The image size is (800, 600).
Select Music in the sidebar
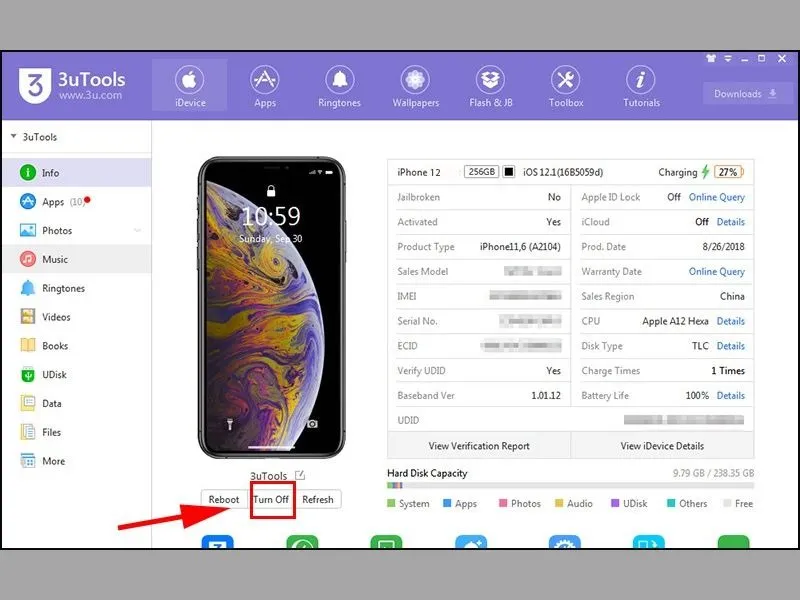pos(77,259)
